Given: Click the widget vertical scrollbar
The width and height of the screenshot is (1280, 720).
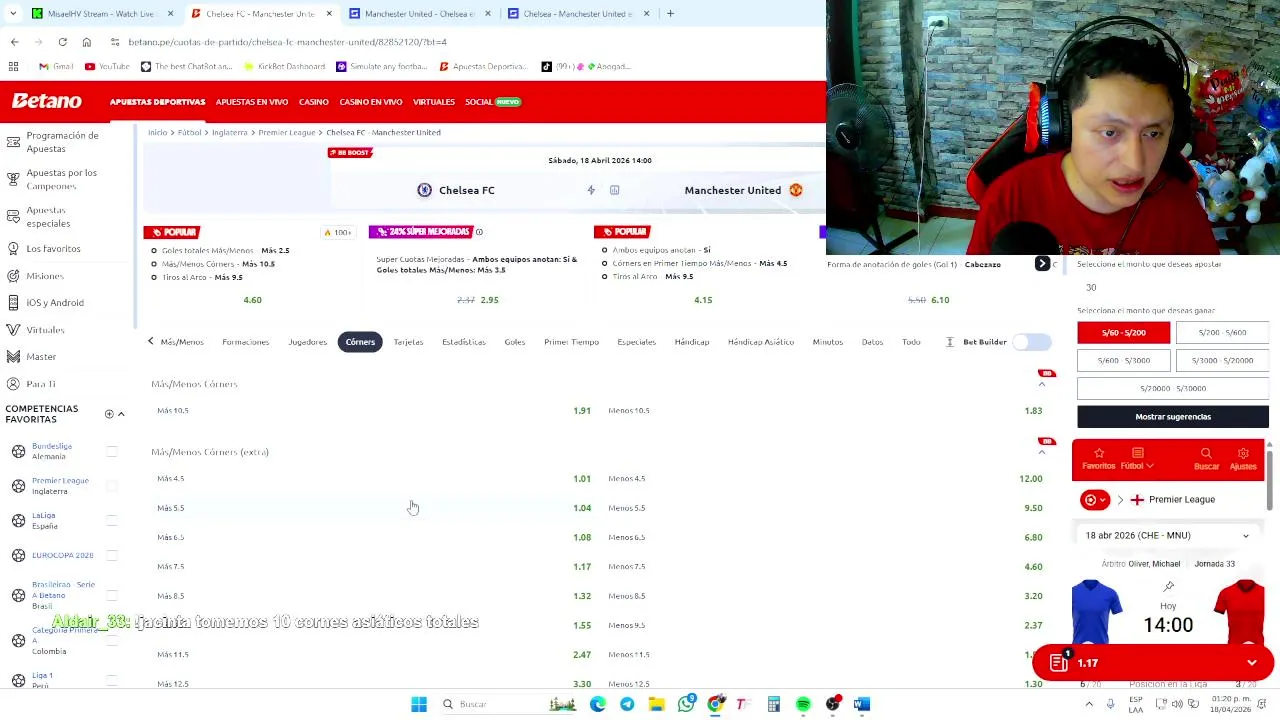Looking at the screenshot, I should (1270, 480).
